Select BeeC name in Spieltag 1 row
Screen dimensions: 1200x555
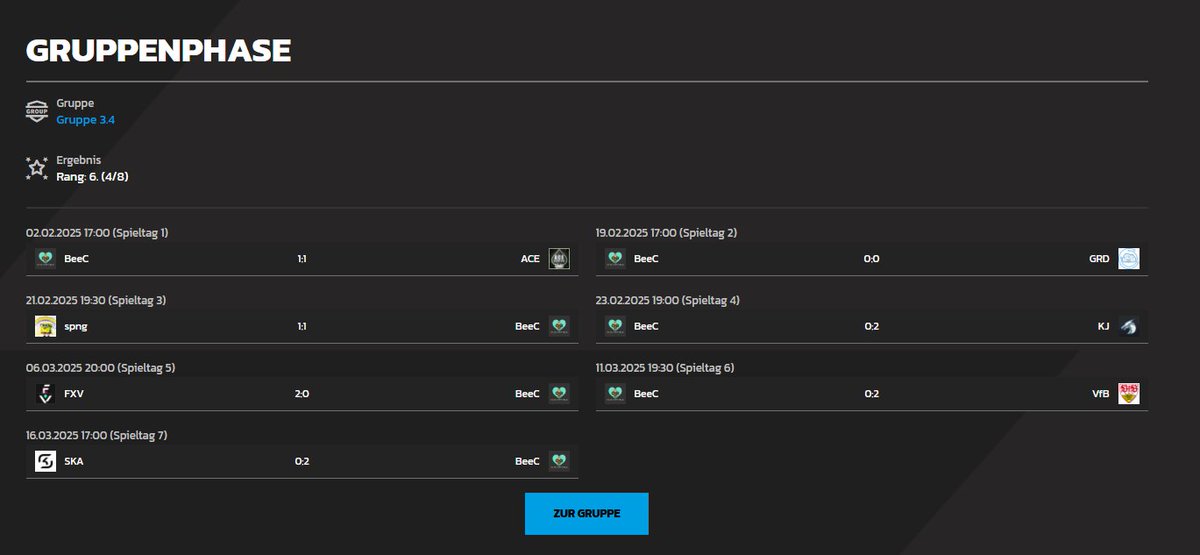[76, 259]
